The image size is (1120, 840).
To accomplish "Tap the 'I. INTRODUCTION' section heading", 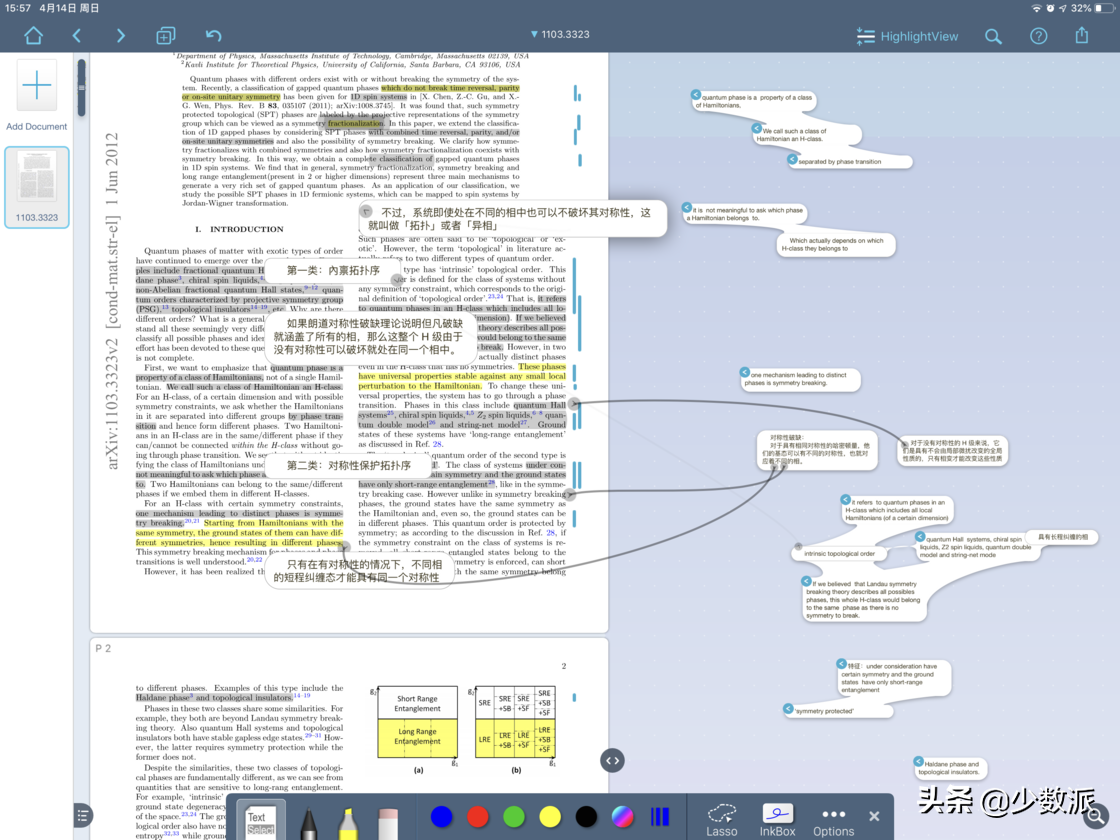I will point(240,229).
